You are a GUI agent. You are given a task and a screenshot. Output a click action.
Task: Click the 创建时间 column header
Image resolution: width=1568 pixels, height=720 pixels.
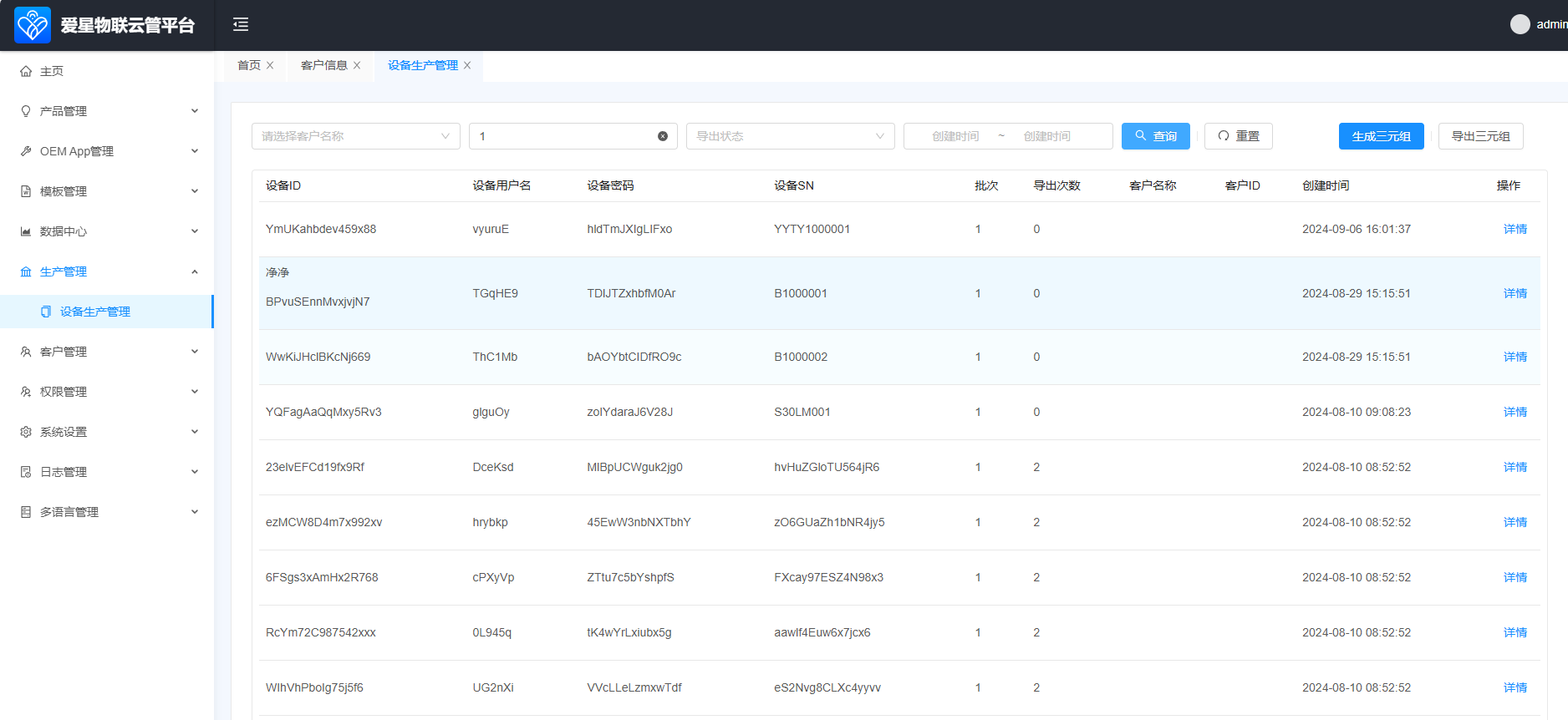click(x=1326, y=185)
